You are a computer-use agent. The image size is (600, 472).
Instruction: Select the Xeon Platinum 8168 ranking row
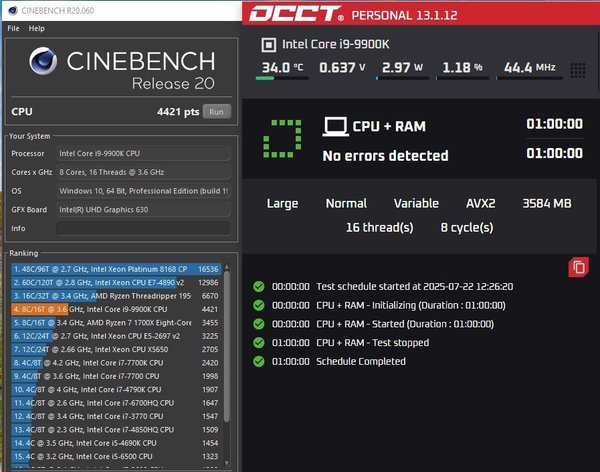[x=116, y=269]
